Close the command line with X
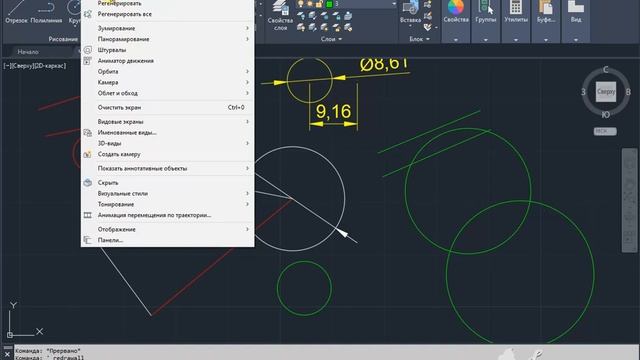 [7, 355]
